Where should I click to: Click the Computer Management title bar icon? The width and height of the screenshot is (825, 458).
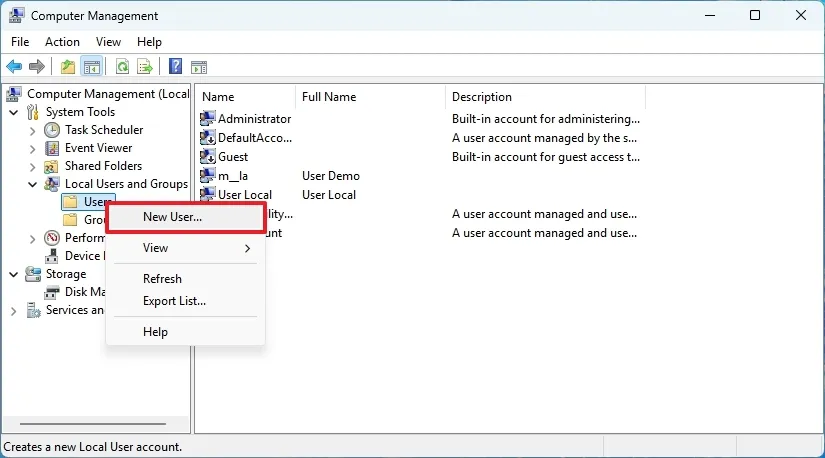coord(16,16)
